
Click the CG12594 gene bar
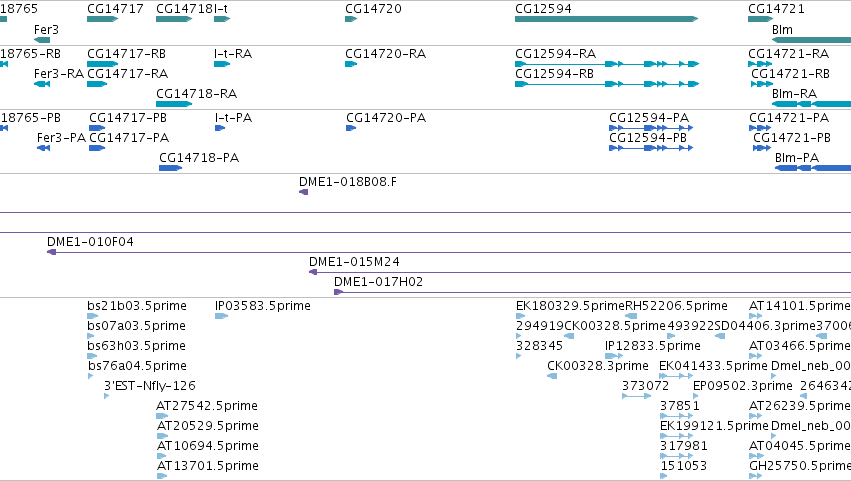[606, 19]
